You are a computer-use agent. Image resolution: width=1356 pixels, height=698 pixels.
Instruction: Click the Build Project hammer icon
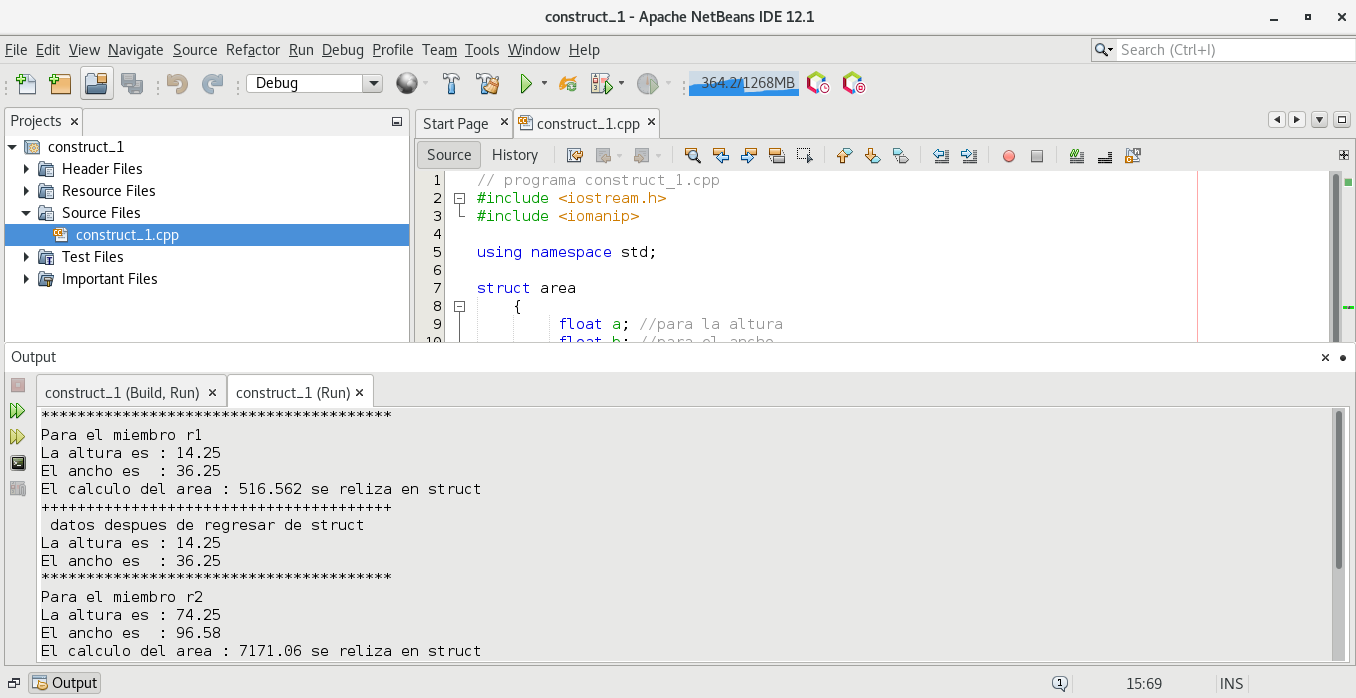click(451, 84)
